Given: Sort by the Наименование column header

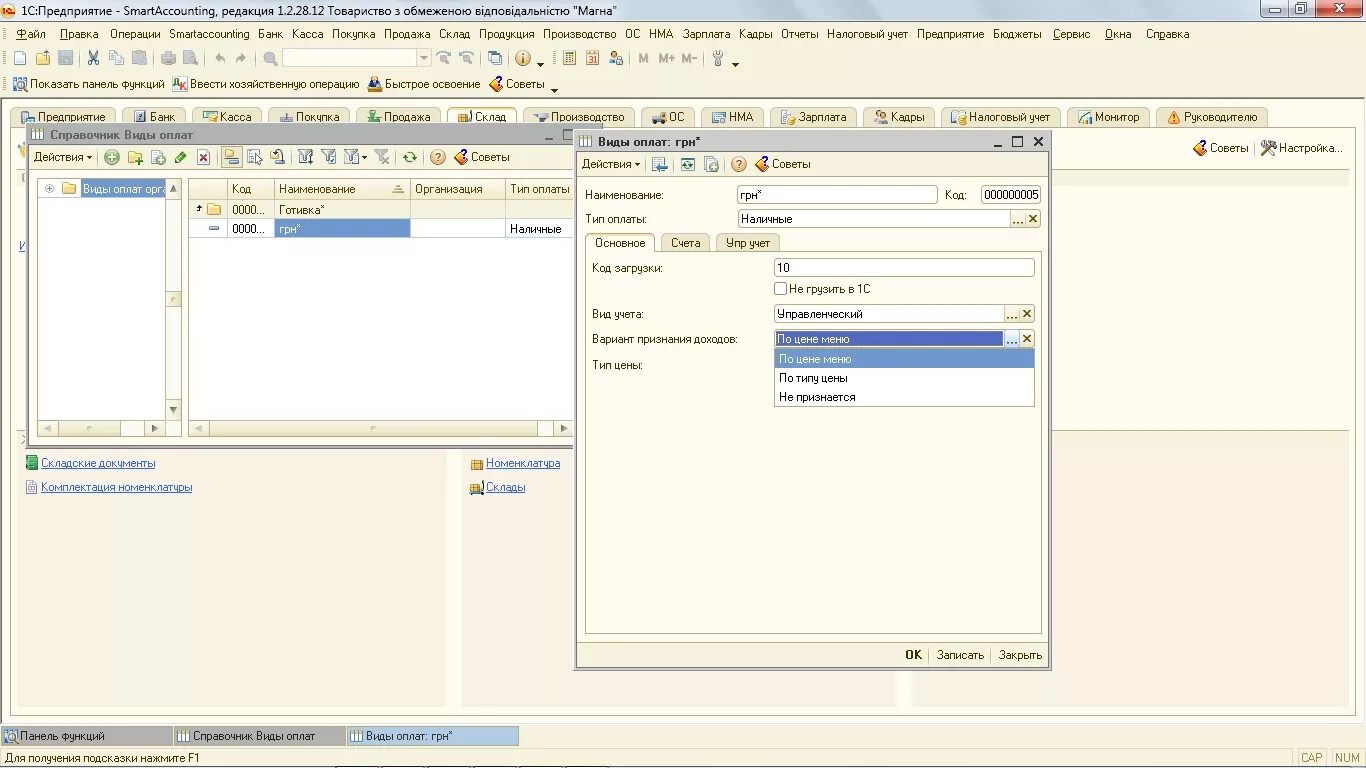Looking at the screenshot, I should coord(343,189).
